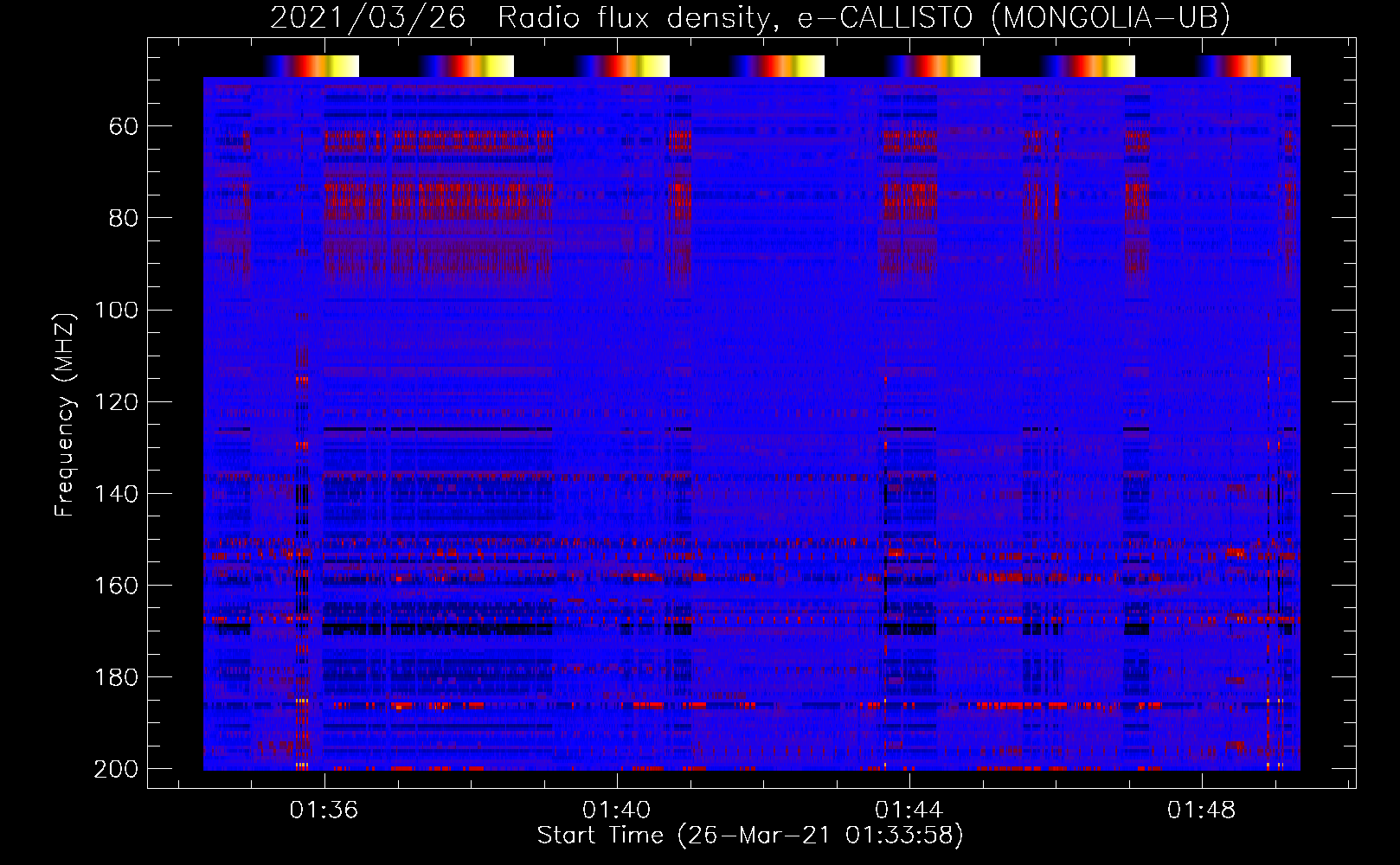
Task: Click the 80 frequency tick label
Action: click(124, 218)
